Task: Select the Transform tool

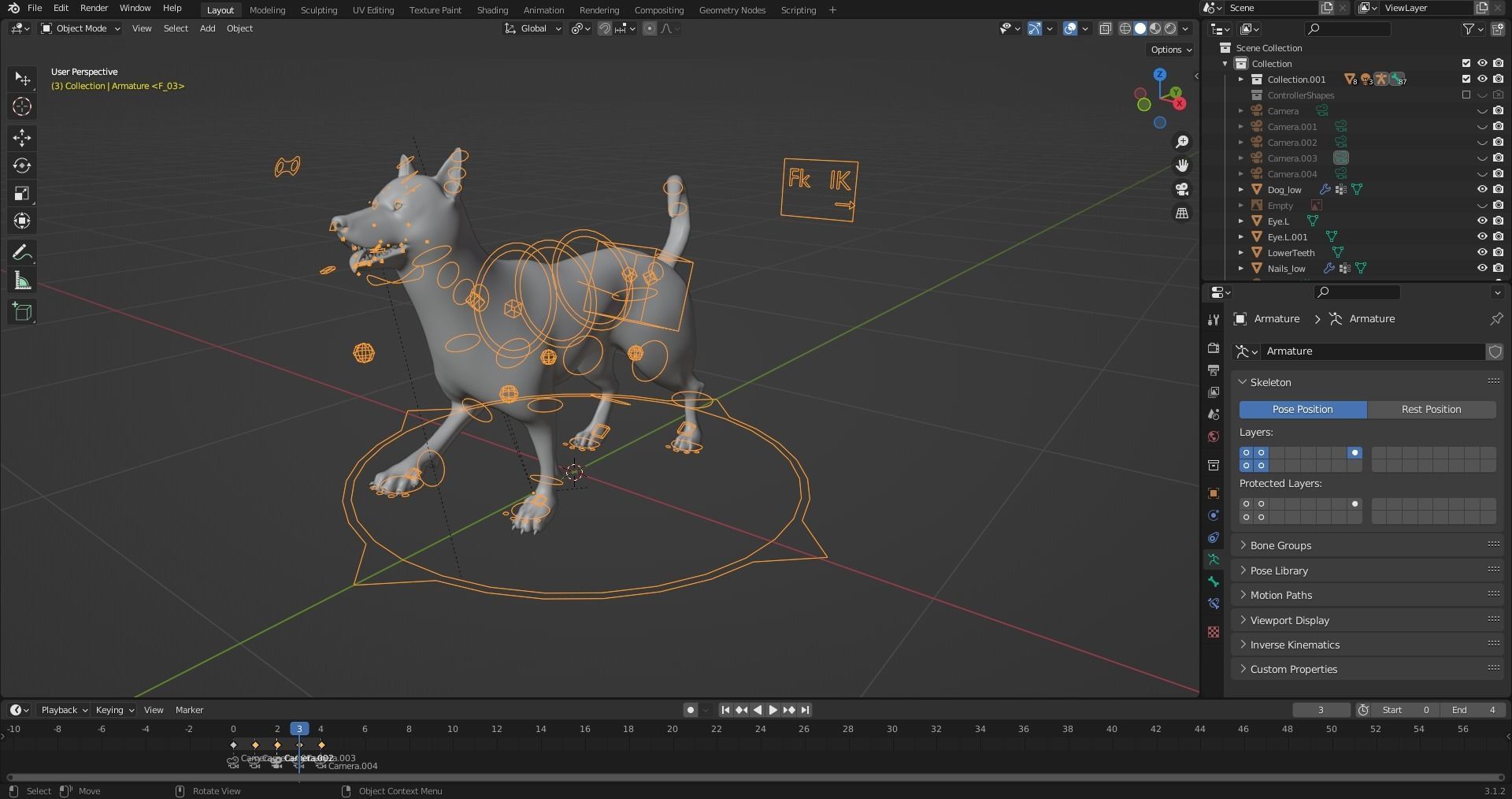Action: pos(22,221)
